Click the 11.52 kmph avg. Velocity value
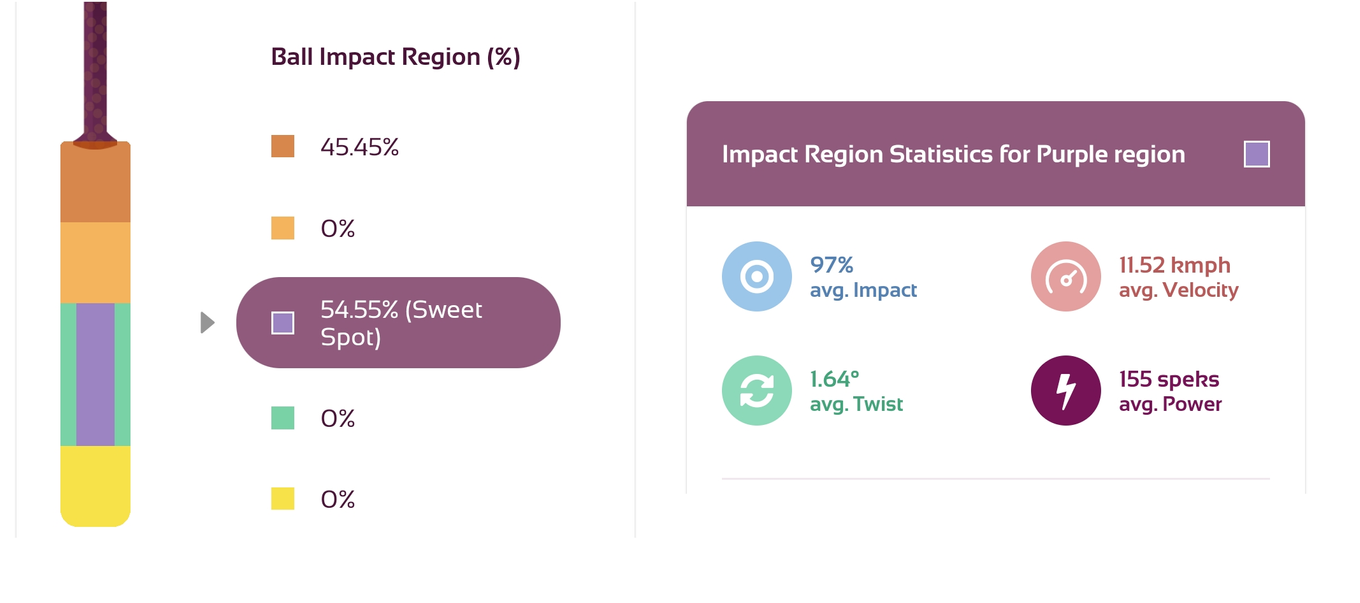Viewport: 1360px width, 603px height. [1175, 265]
